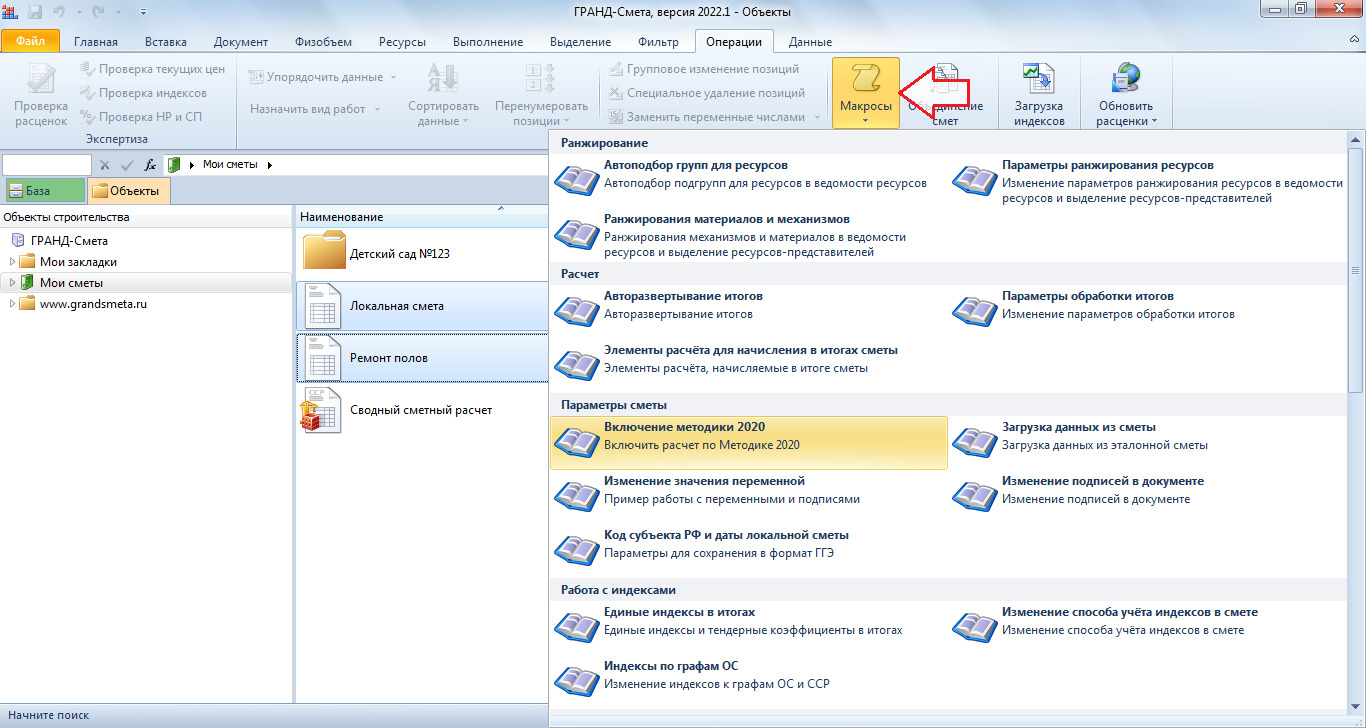1366x728 pixels.
Task: Run macro Параметры ранжирования ресурсов
Action: click(1147, 181)
